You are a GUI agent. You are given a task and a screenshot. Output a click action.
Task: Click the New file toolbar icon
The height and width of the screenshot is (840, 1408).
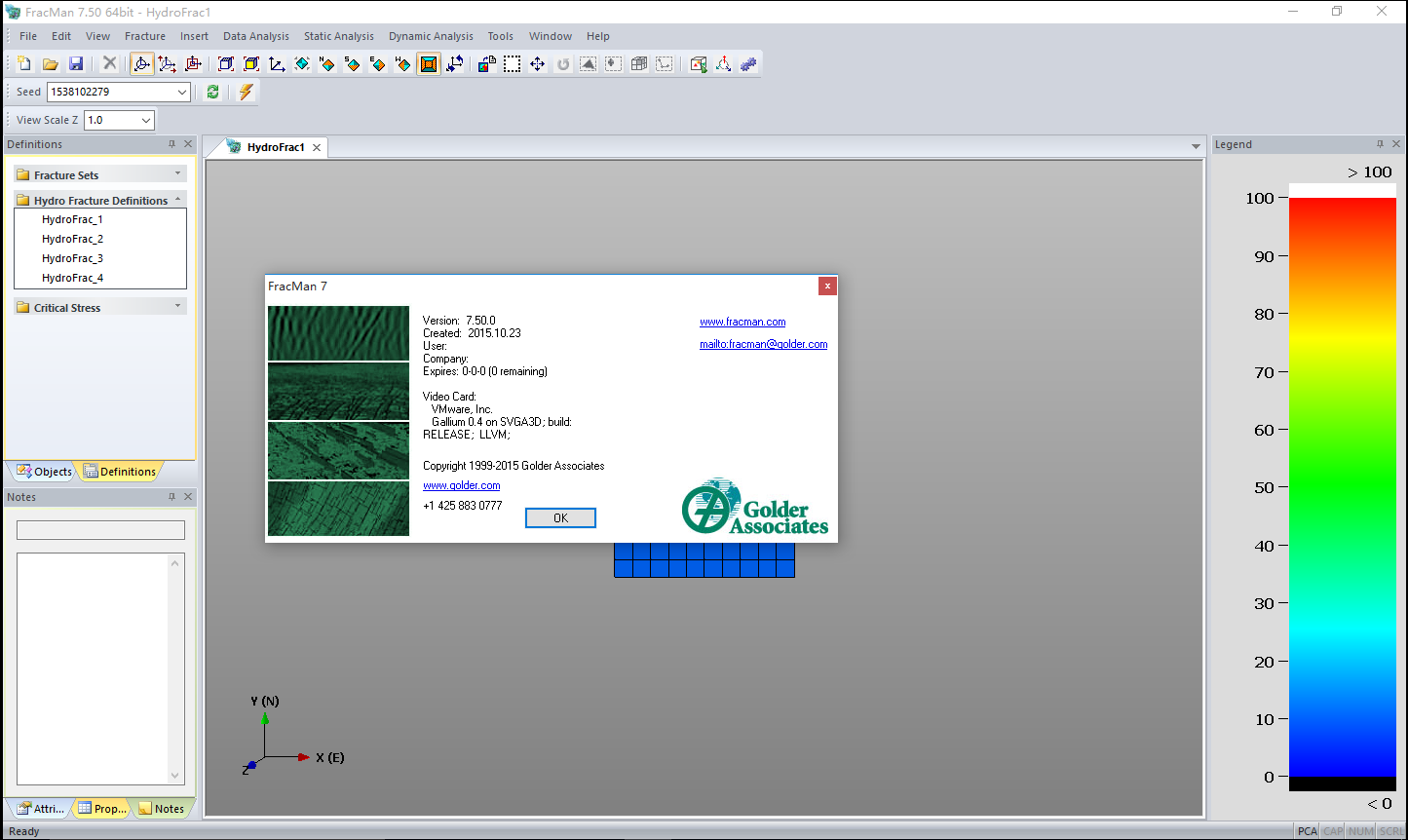[x=24, y=63]
